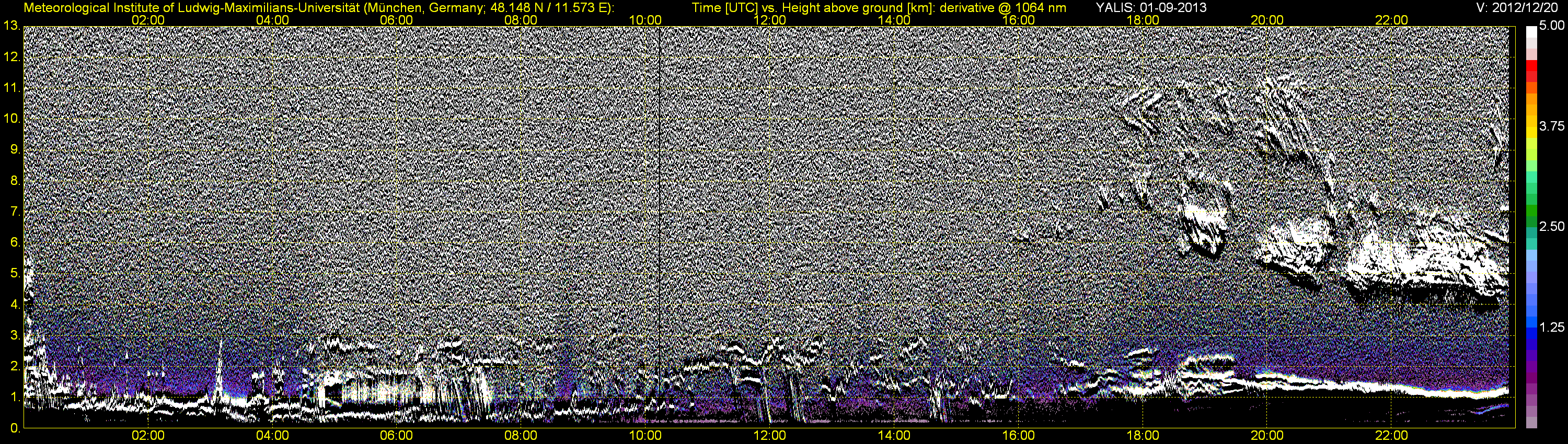Click the 1 km height axis label
The height and width of the screenshot is (444, 1568).
(x=15, y=398)
